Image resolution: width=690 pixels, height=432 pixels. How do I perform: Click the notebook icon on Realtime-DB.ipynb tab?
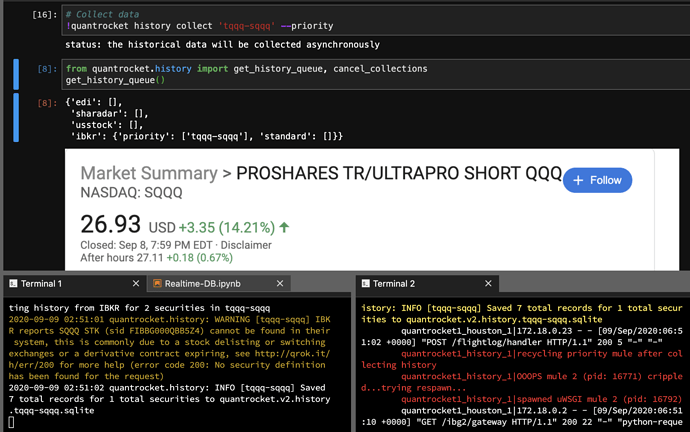pos(157,284)
